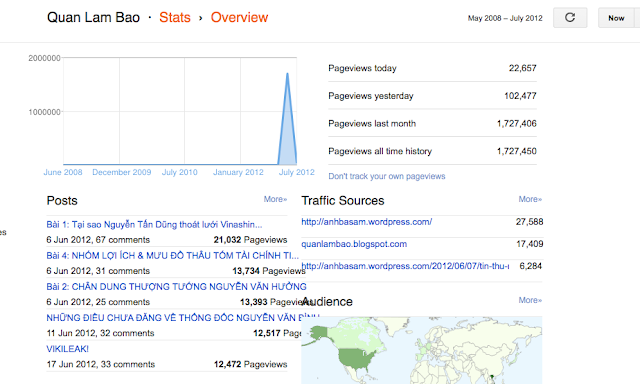
Task: Click the Pageviews last month label
Action: (372, 124)
